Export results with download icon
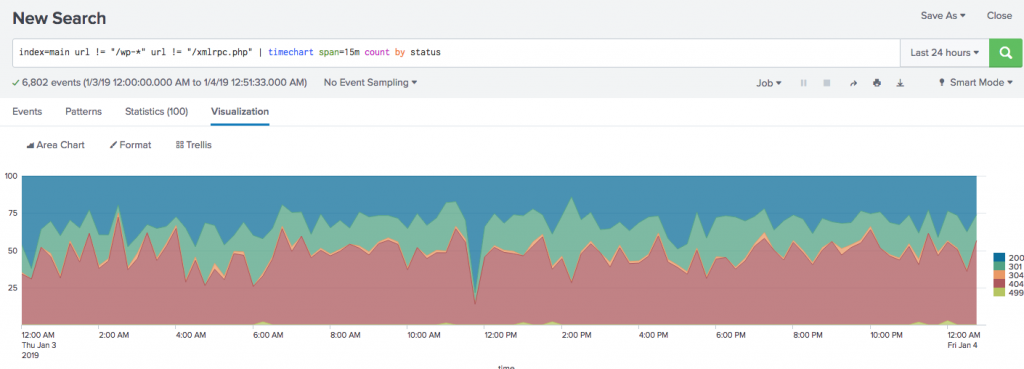This screenshot has height=369, width=1024. [x=900, y=83]
